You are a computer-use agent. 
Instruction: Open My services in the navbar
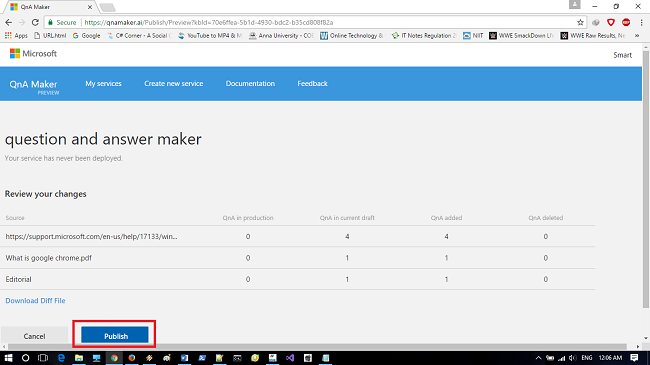point(103,83)
